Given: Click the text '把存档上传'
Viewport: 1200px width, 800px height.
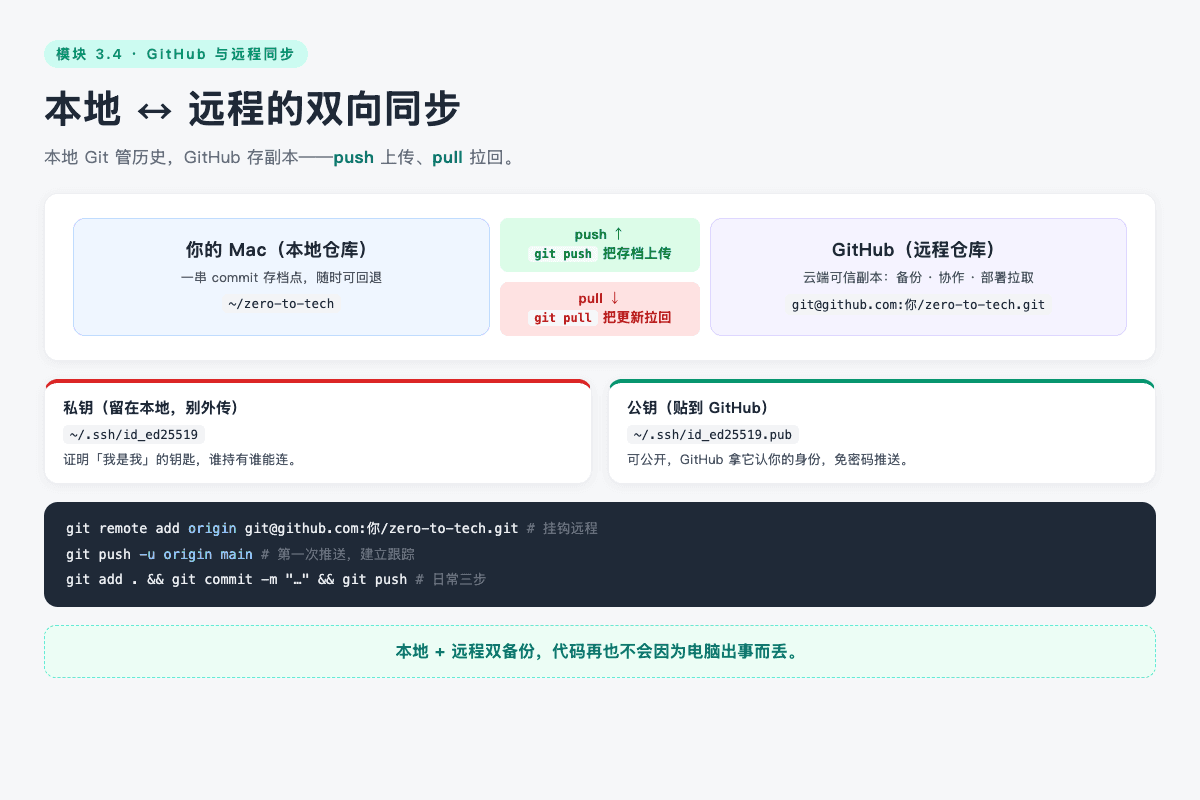Looking at the screenshot, I should (637, 254).
